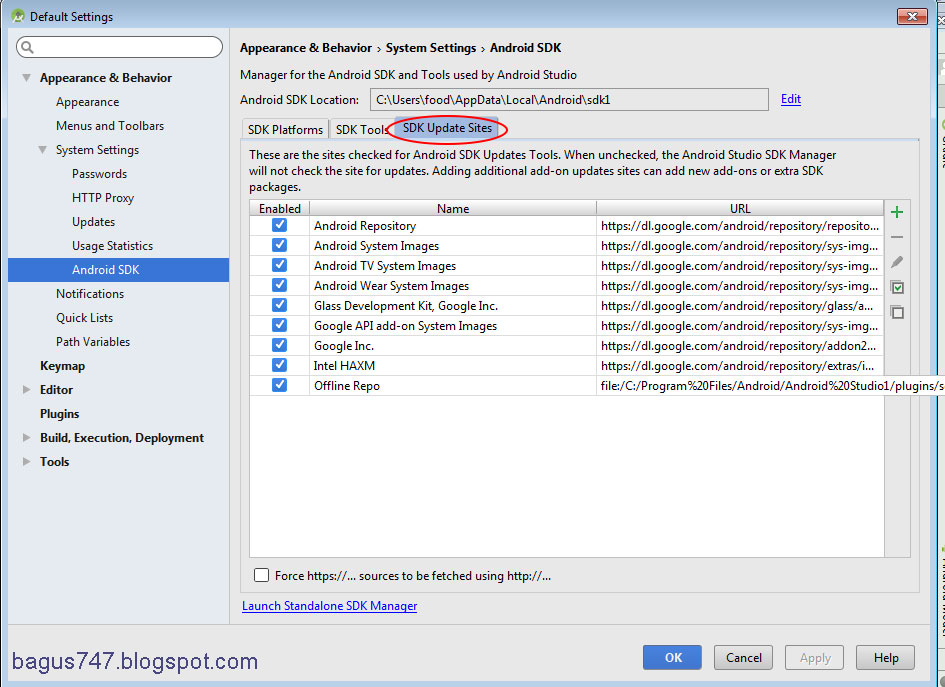
Task: Select Quick Lists in tree
Action: point(84,318)
